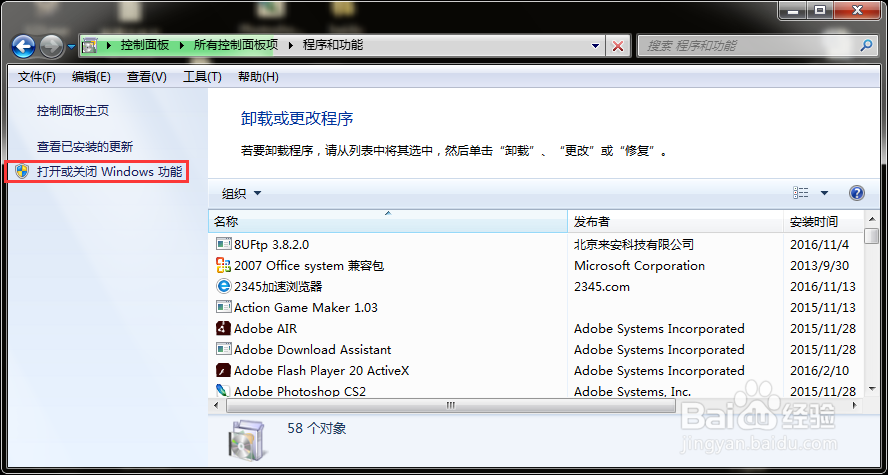Select Action Game Maker 1.03 entry name
The image size is (888, 475).
coord(306,307)
